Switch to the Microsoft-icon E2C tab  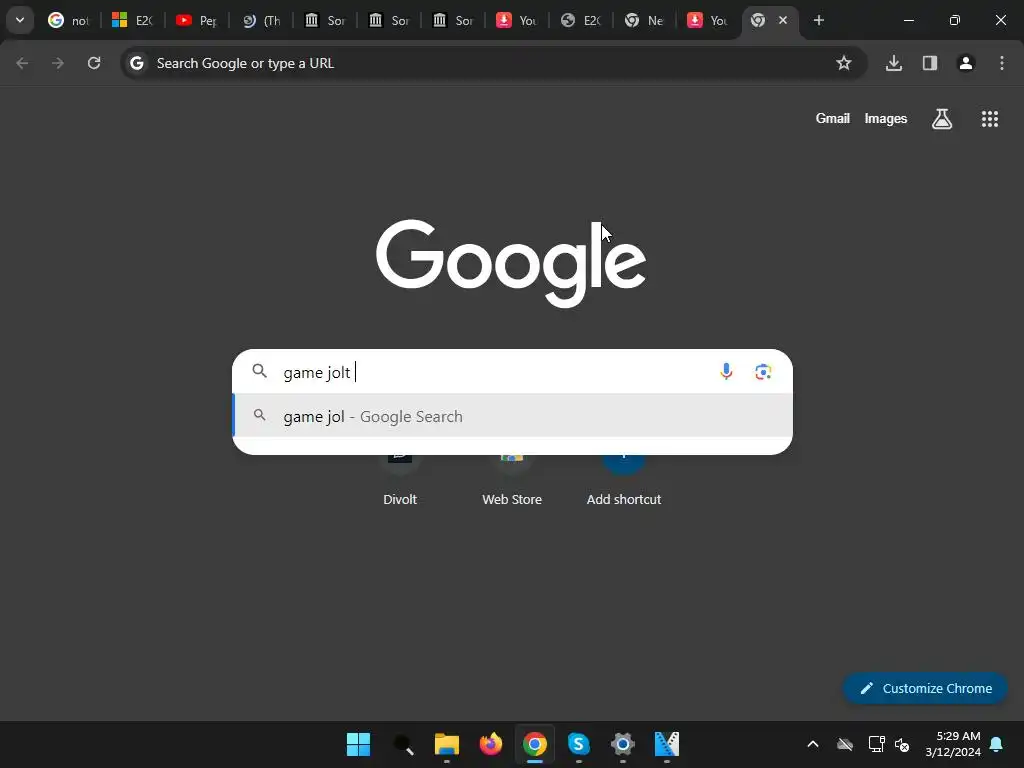pyautogui.click(x=132, y=20)
